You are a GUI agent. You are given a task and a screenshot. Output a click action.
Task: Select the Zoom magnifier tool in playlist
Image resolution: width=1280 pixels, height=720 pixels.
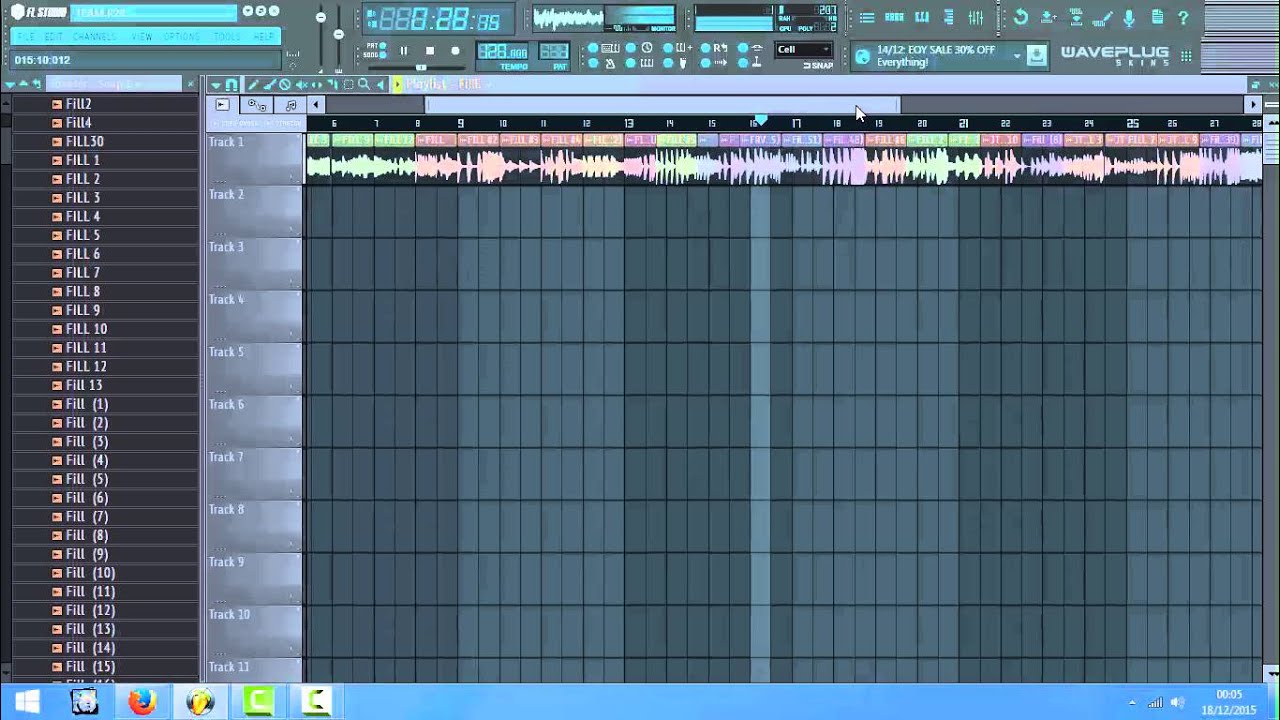click(x=364, y=85)
